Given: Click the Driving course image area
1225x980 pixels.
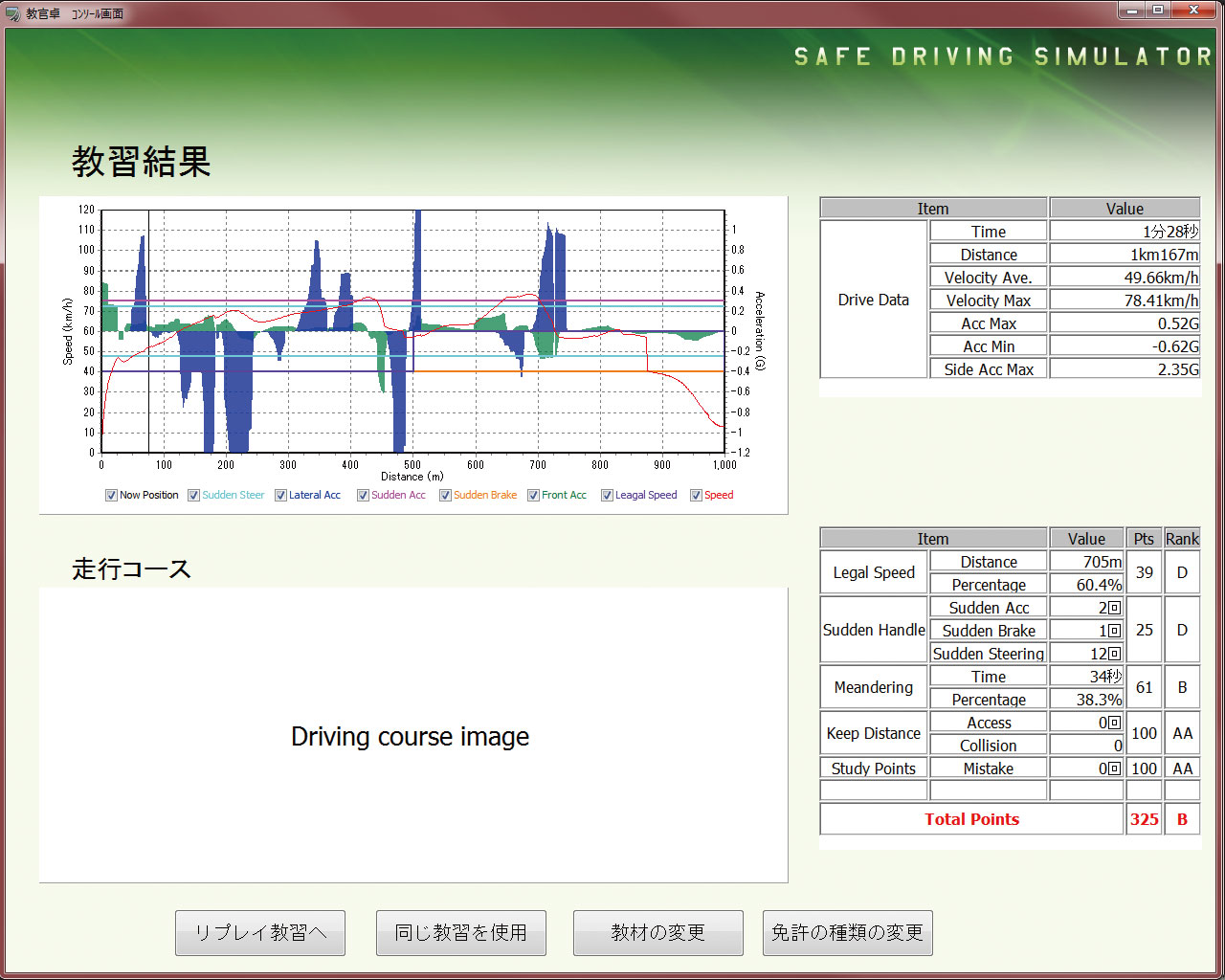Looking at the screenshot, I should point(412,735).
